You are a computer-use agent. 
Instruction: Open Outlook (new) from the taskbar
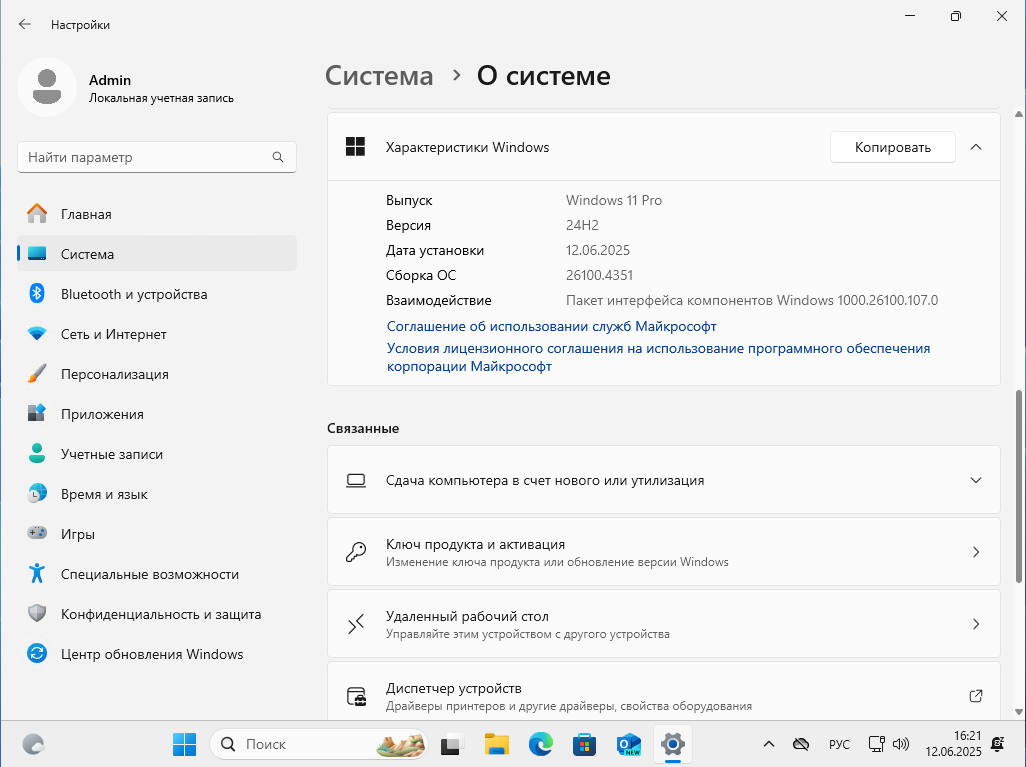click(x=629, y=744)
